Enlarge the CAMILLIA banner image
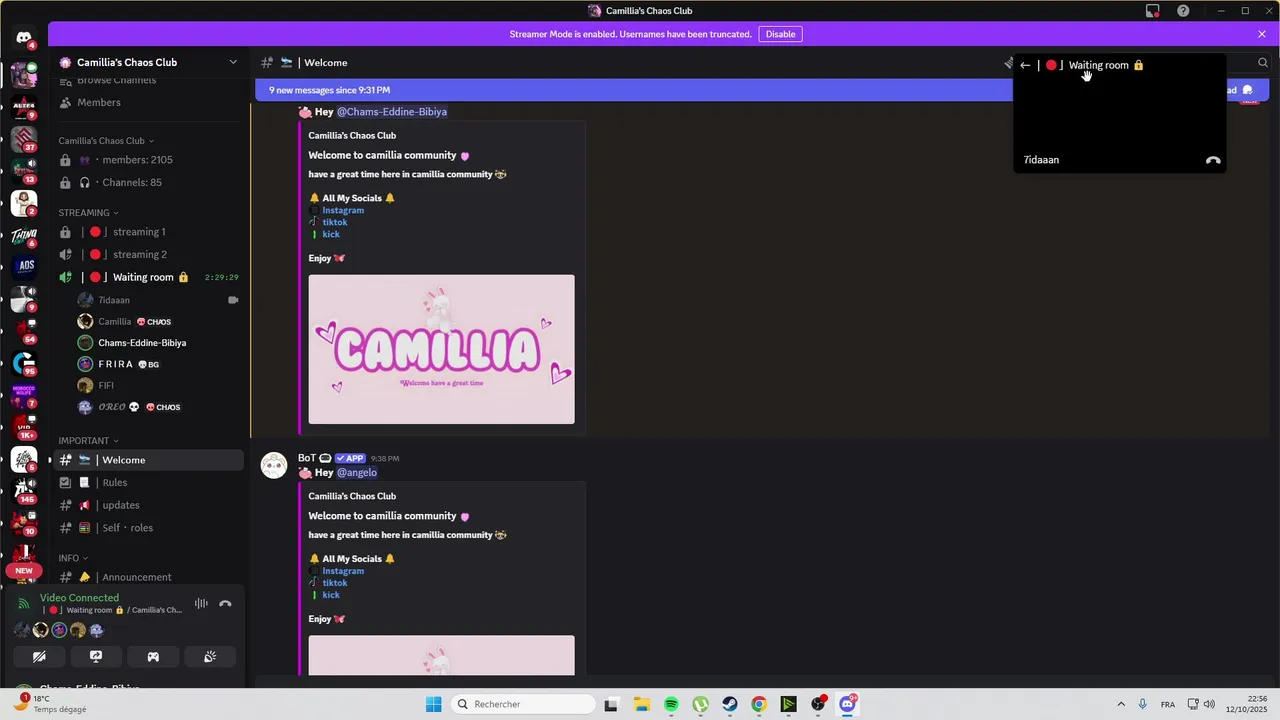The width and height of the screenshot is (1280, 720). point(441,349)
